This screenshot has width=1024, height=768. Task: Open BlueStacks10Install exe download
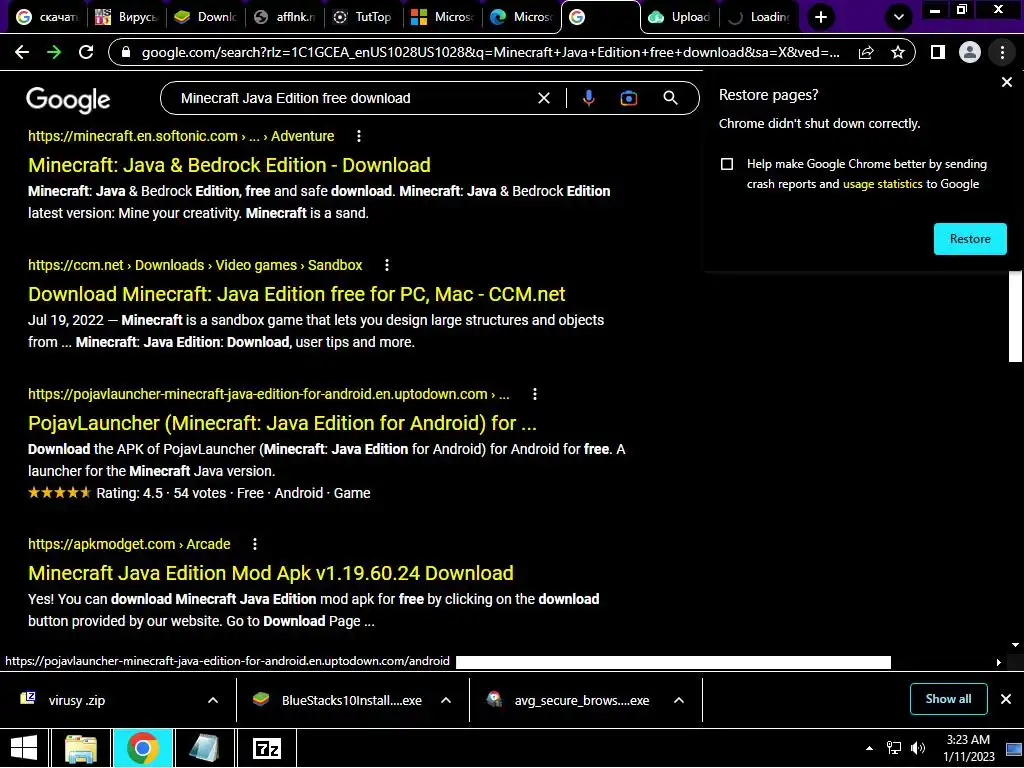351,700
